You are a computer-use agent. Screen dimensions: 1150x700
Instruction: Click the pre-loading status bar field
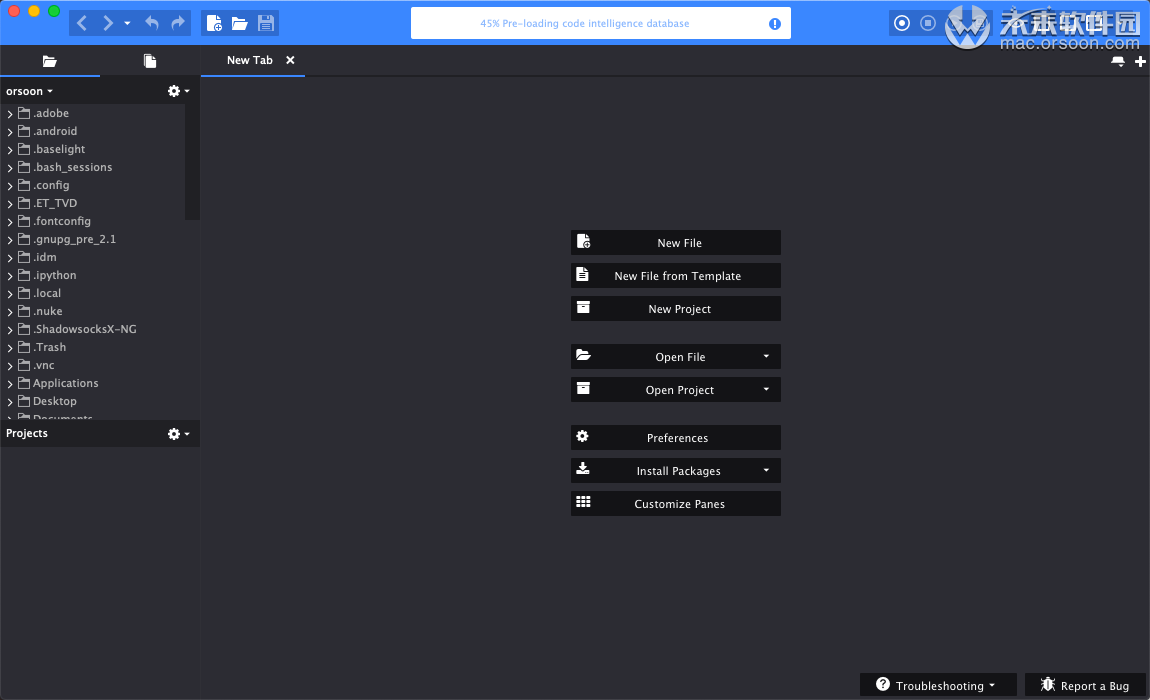coord(601,23)
